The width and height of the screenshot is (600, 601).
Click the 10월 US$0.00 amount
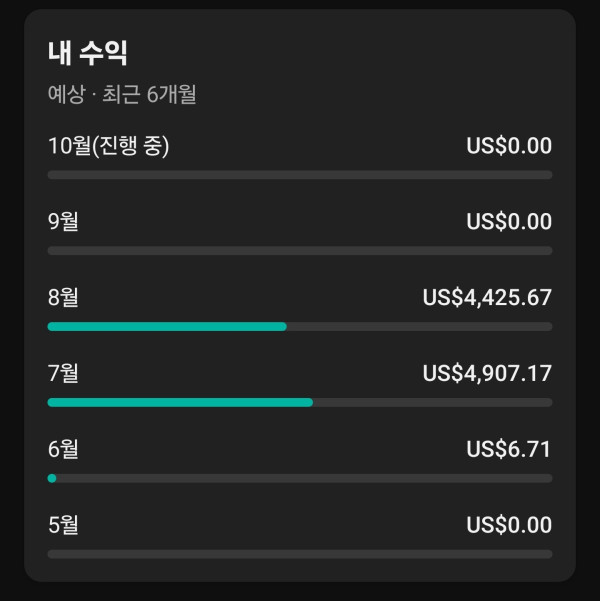pyautogui.click(x=509, y=146)
